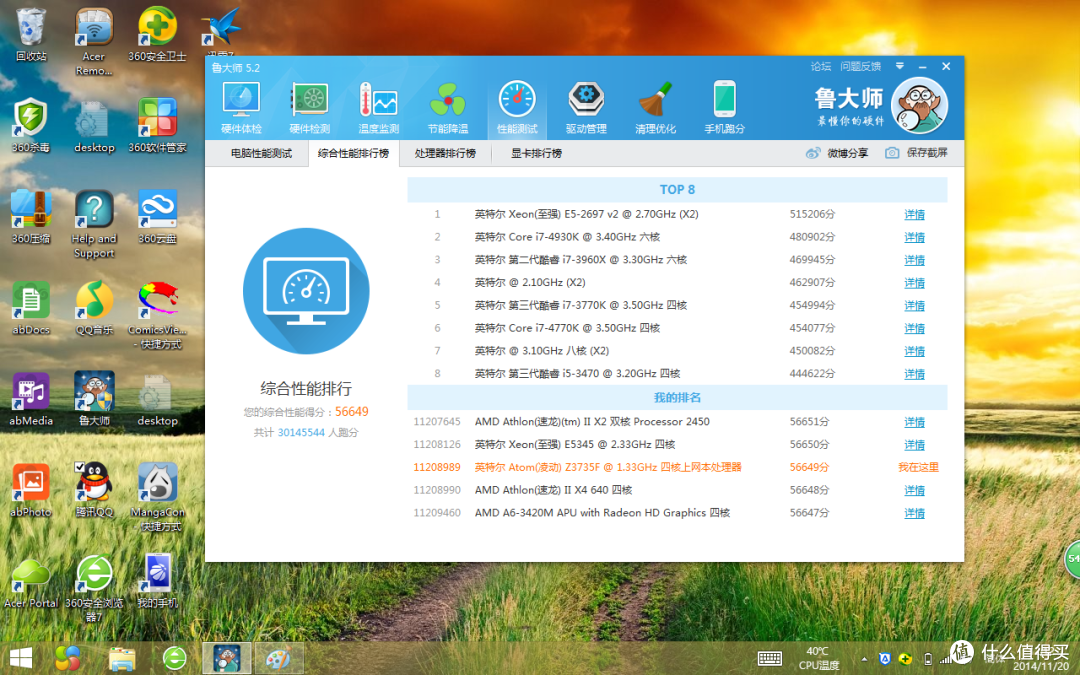Select 性能测试 performance test icon
This screenshot has width=1080, height=675.
(x=517, y=107)
